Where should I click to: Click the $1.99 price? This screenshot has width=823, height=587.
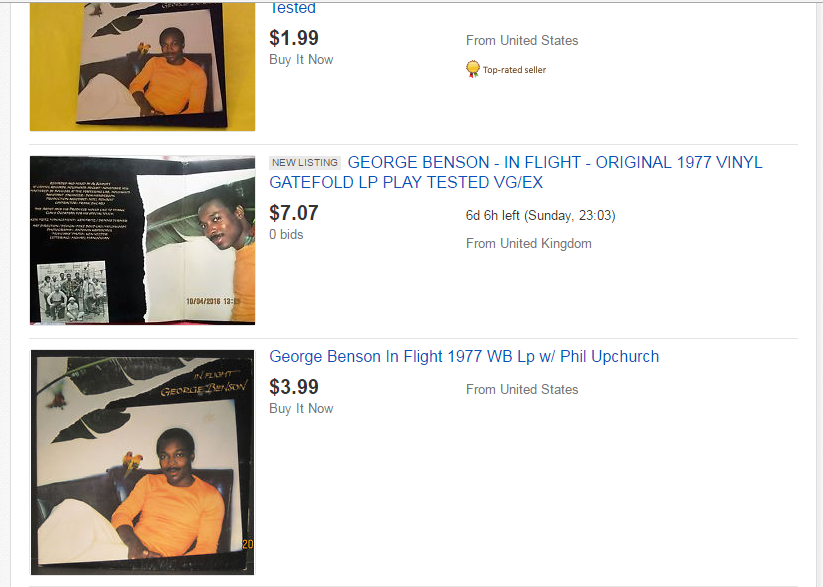(294, 38)
